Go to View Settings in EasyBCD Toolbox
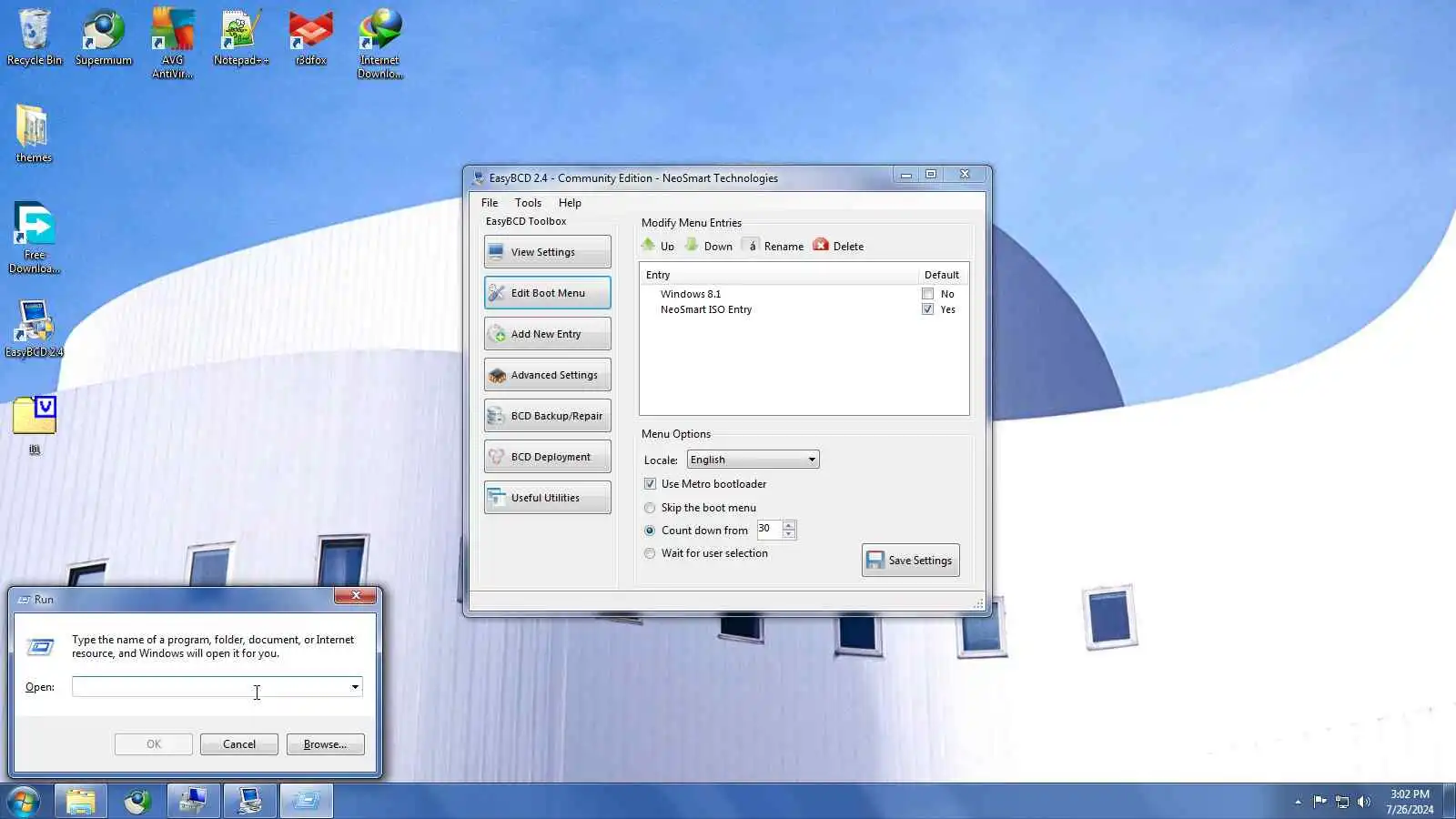 click(x=548, y=252)
